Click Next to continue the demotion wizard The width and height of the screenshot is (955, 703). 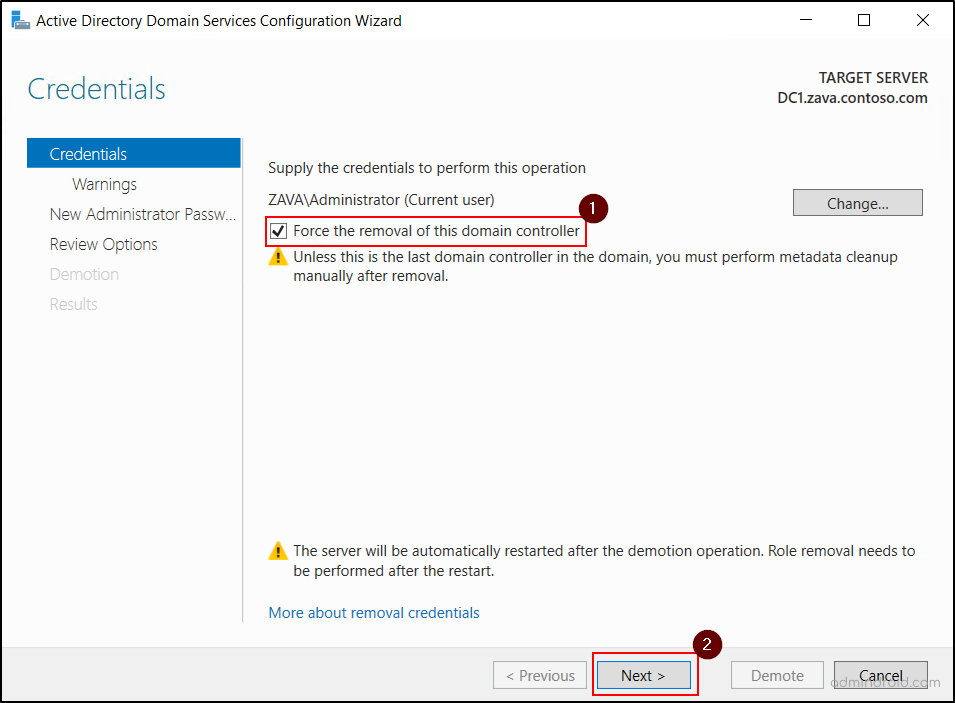644,675
